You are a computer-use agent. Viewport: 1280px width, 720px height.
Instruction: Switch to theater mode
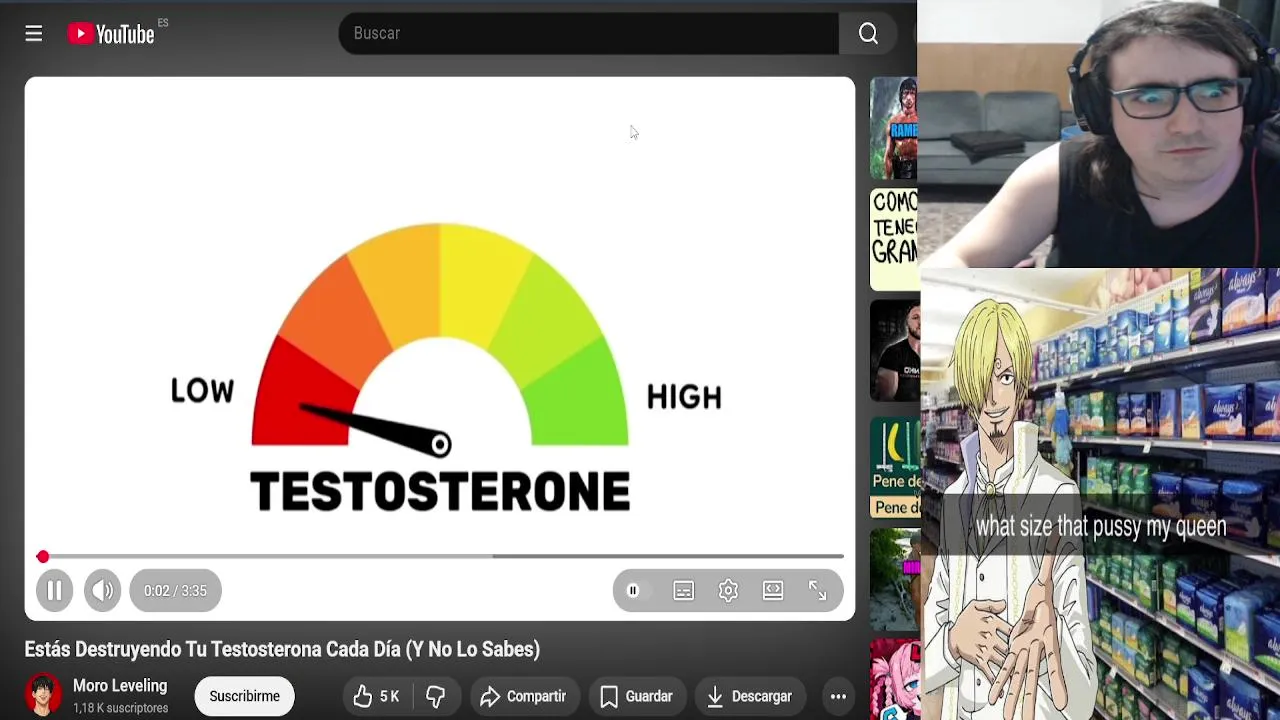point(773,591)
